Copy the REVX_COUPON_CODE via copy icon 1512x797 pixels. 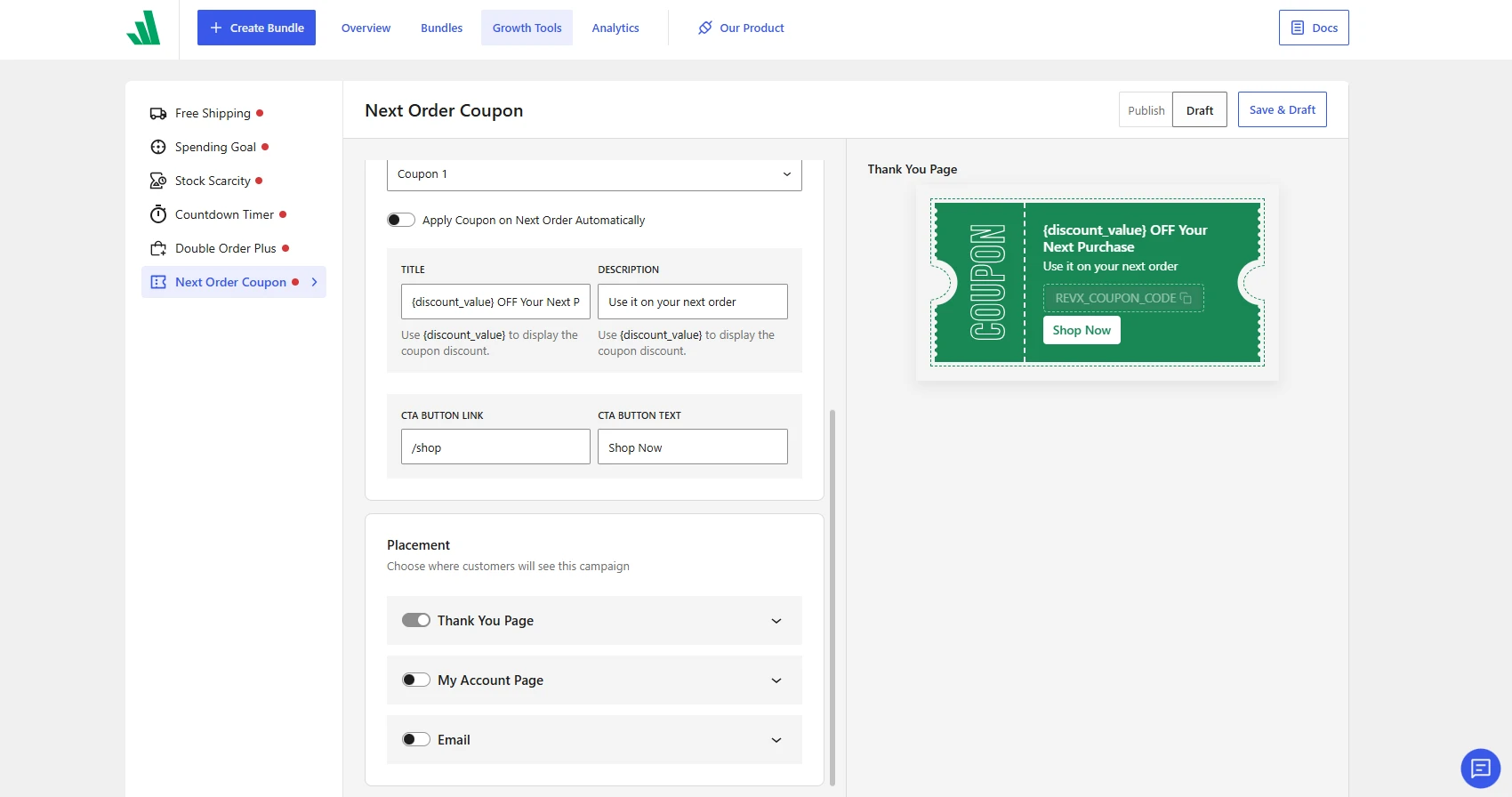pos(1186,298)
